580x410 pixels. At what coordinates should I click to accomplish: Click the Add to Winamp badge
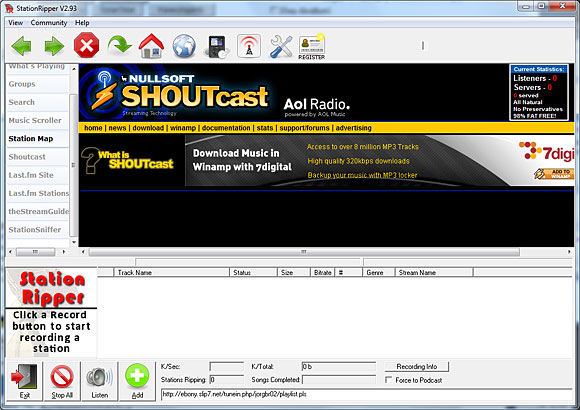(553, 174)
